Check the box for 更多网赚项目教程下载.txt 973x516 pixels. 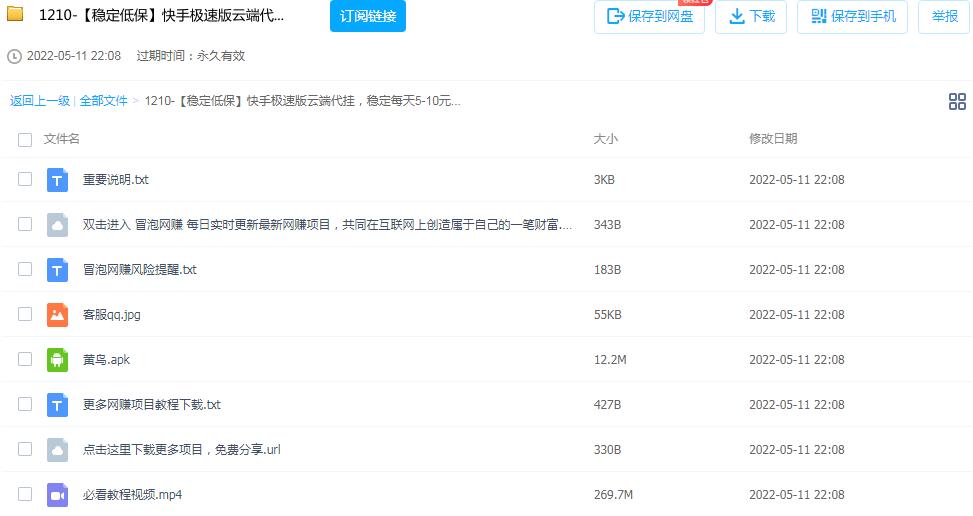(x=25, y=404)
